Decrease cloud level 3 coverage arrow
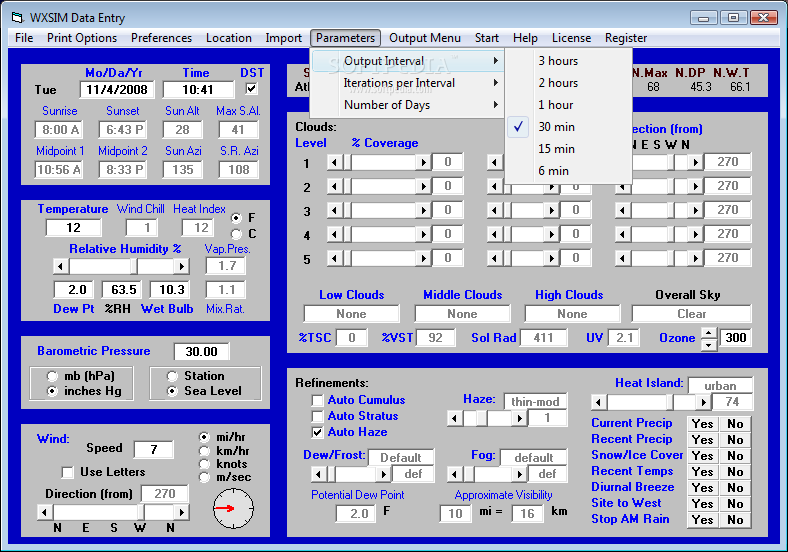The image size is (788, 552). coord(334,210)
